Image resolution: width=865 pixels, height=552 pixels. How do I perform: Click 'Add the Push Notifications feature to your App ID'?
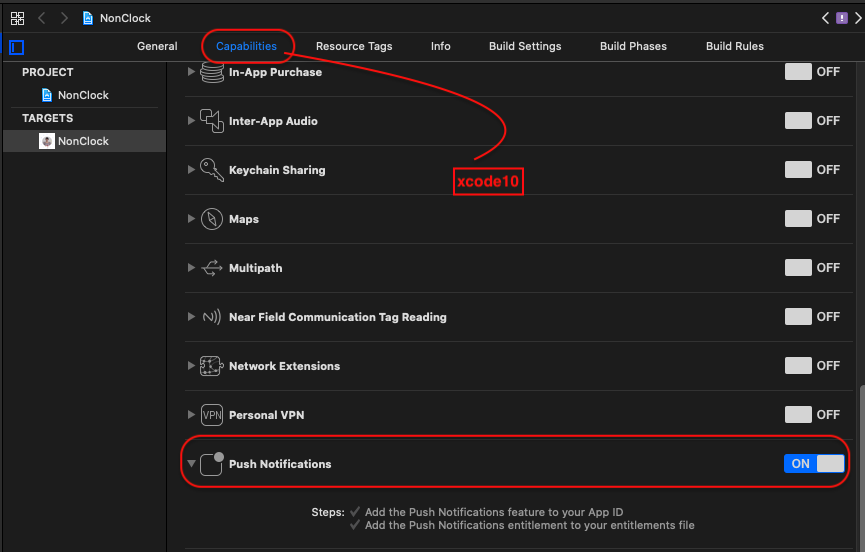pos(494,512)
